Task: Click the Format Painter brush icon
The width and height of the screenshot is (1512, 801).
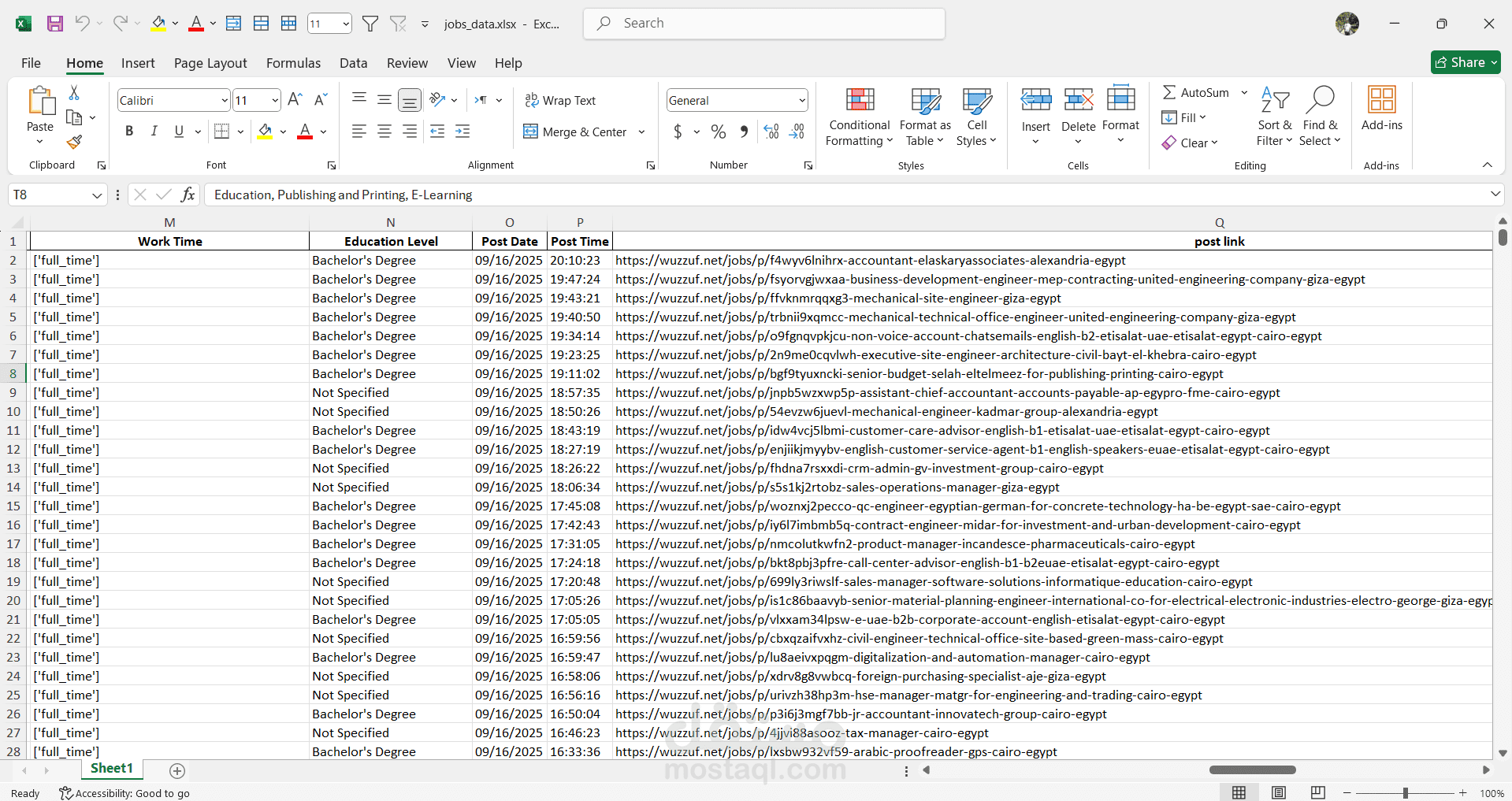Action: 74,143
